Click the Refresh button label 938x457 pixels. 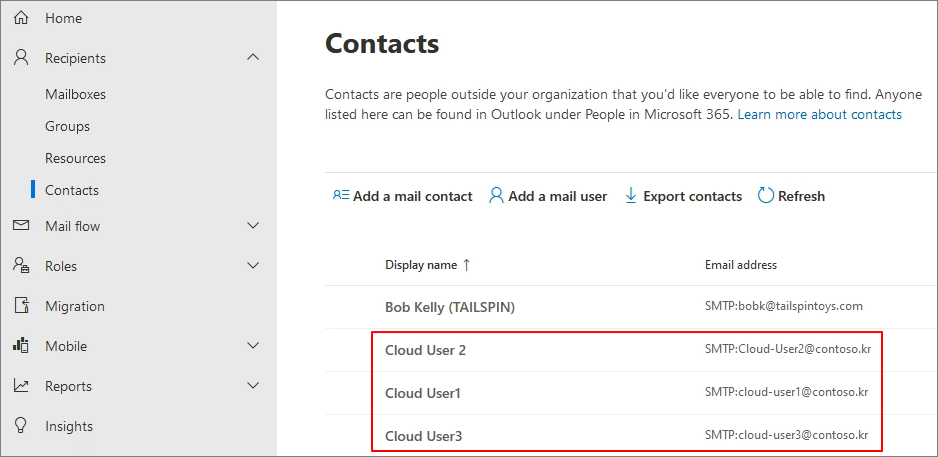coord(801,196)
